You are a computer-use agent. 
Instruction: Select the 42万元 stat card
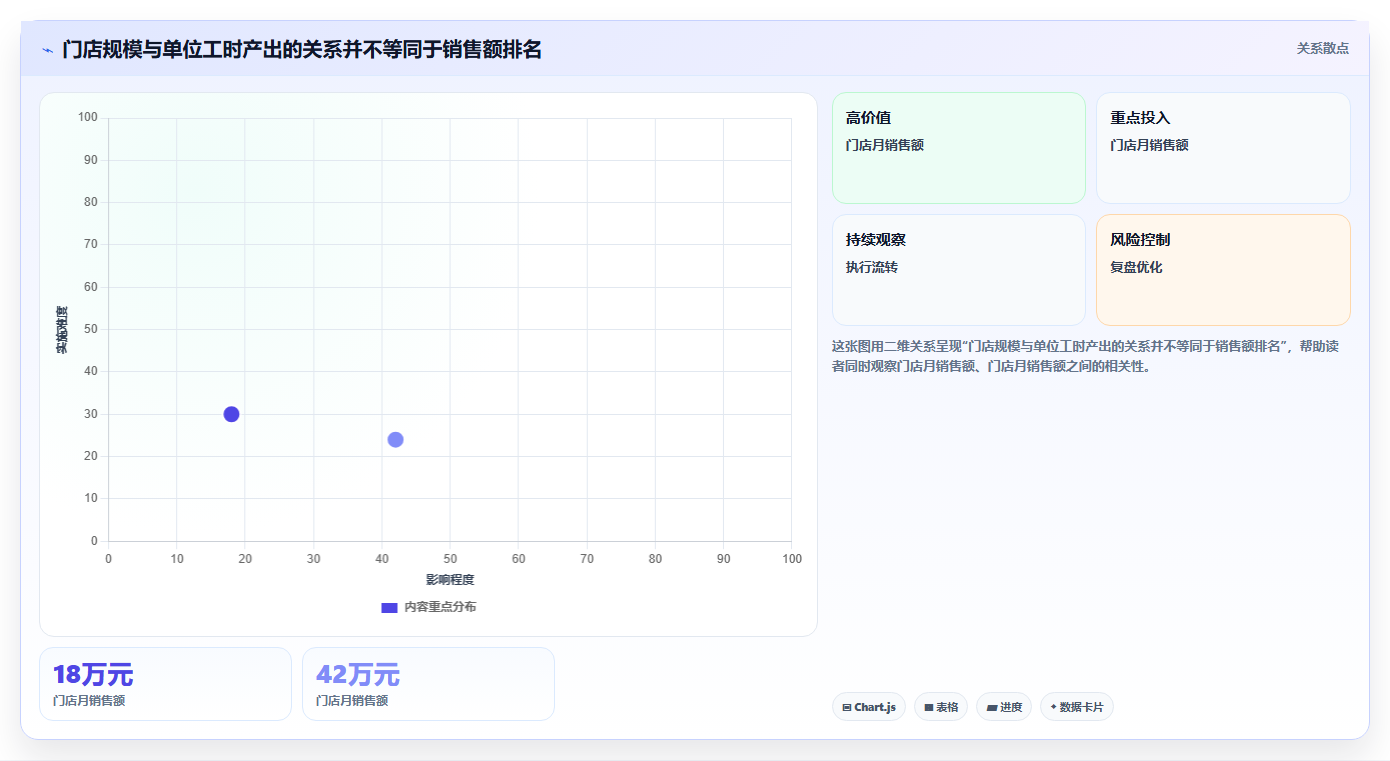point(428,684)
